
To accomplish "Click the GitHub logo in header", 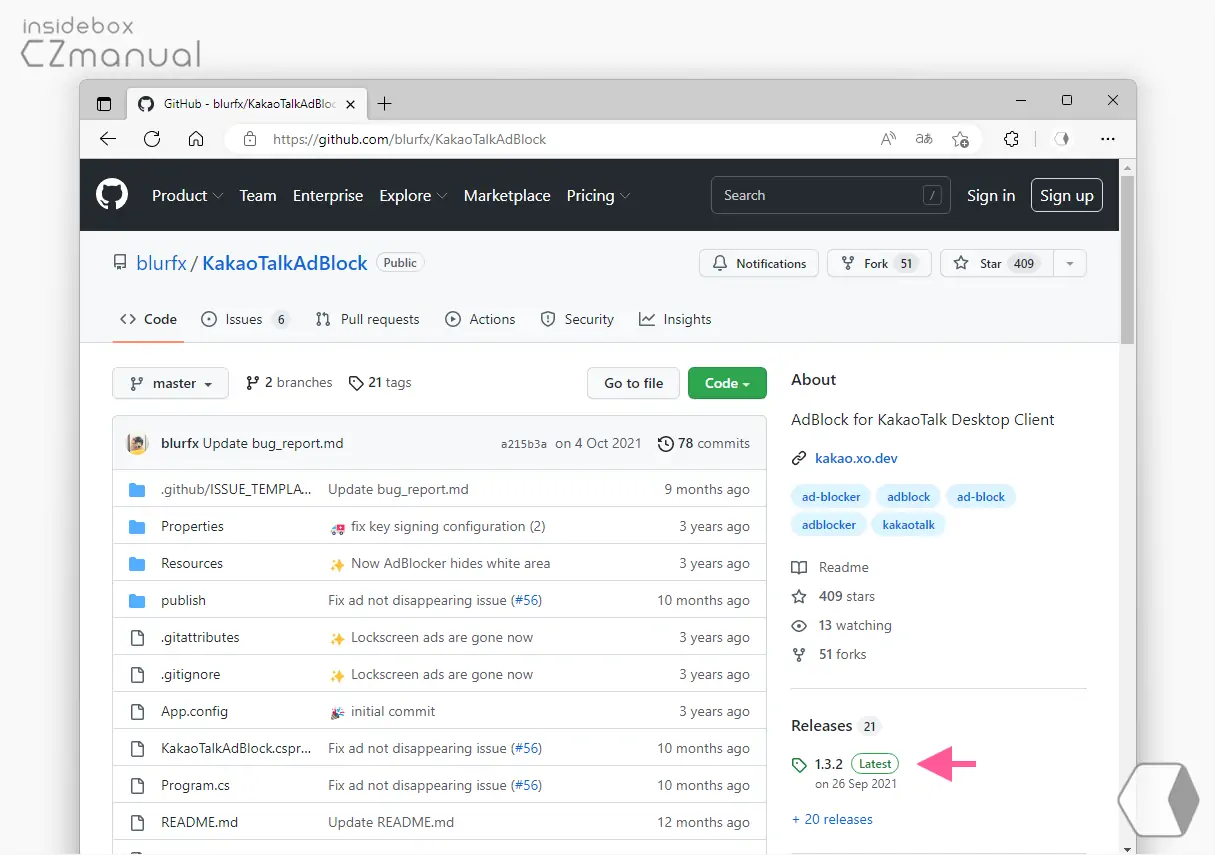I will point(112,195).
